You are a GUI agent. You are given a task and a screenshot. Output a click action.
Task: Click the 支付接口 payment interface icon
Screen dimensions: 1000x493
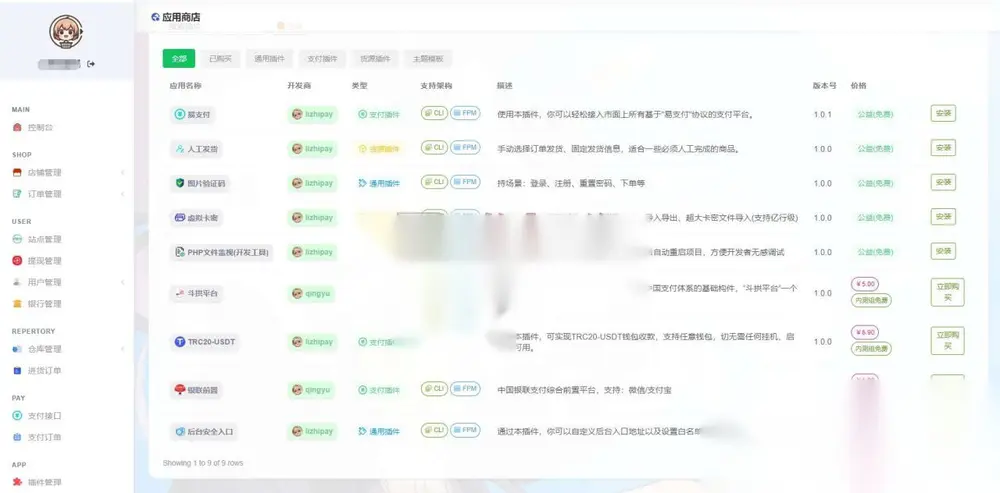click(x=17, y=416)
